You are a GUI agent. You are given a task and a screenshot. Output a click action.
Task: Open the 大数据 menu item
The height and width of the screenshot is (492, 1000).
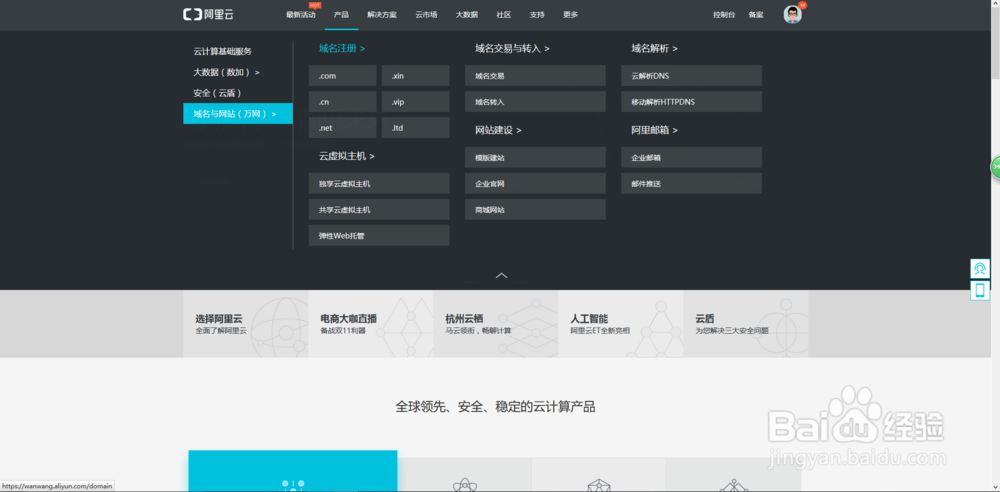pos(467,15)
